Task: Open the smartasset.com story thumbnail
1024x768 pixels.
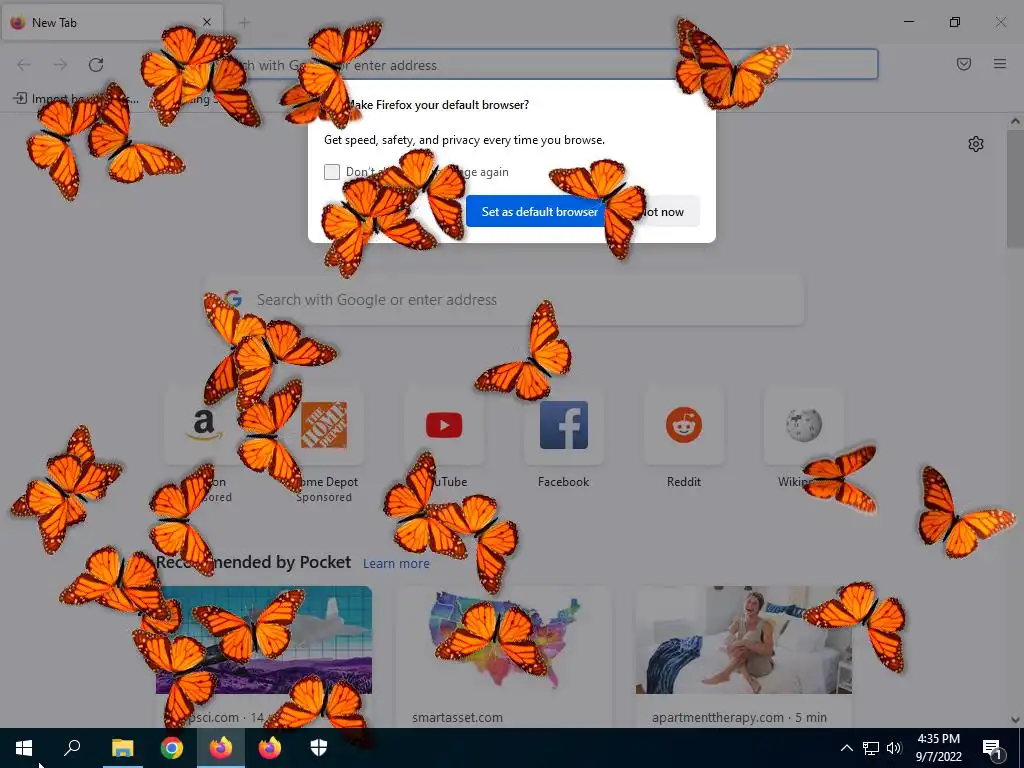Action: click(504, 640)
